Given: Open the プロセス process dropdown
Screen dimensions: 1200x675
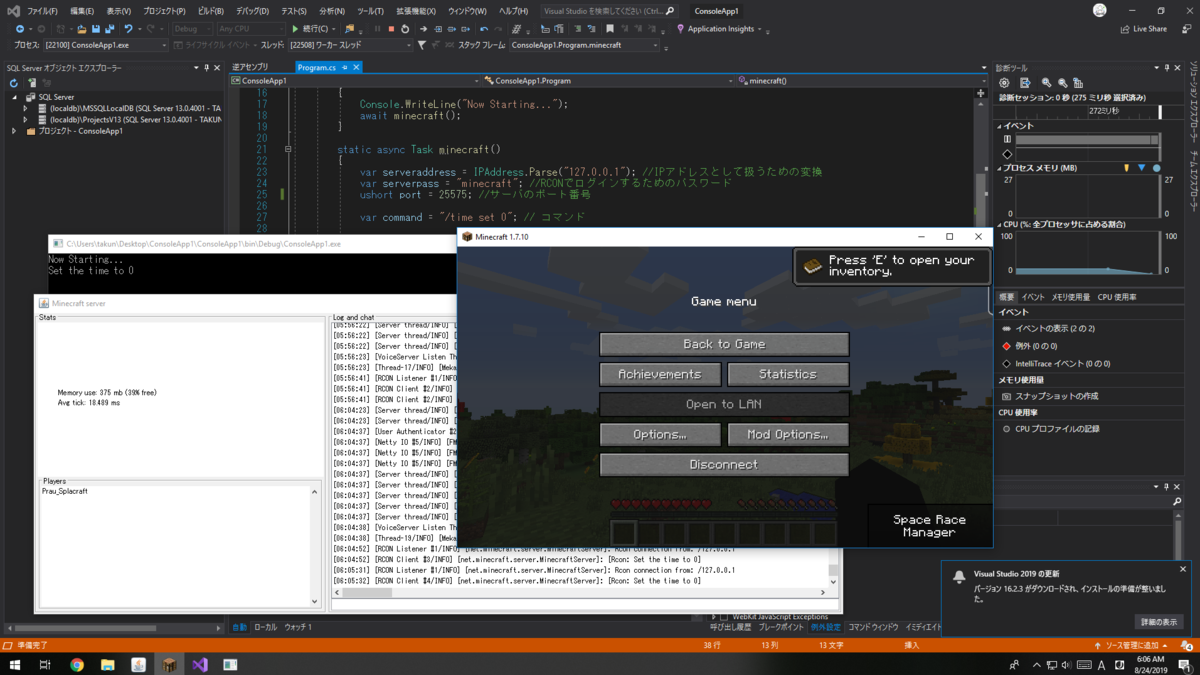Looking at the screenshot, I should [163, 44].
